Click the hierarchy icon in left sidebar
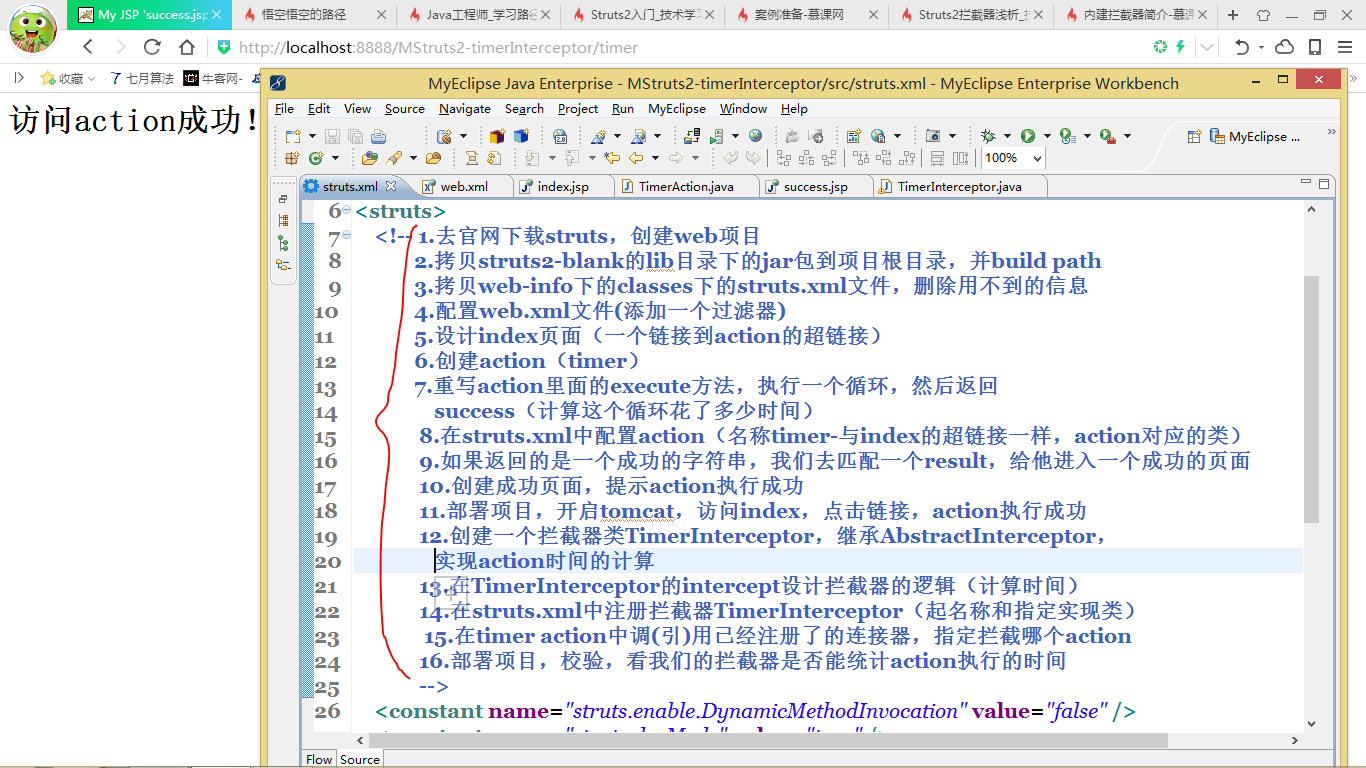 [284, 243]
